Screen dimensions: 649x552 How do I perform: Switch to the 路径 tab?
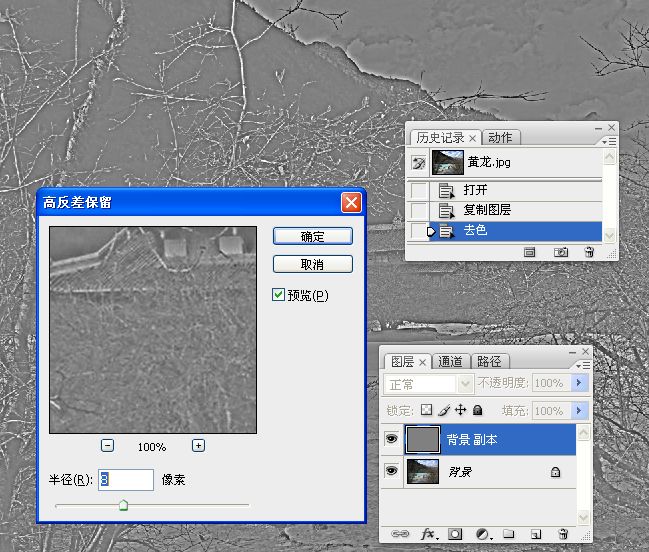coord(489,362)
